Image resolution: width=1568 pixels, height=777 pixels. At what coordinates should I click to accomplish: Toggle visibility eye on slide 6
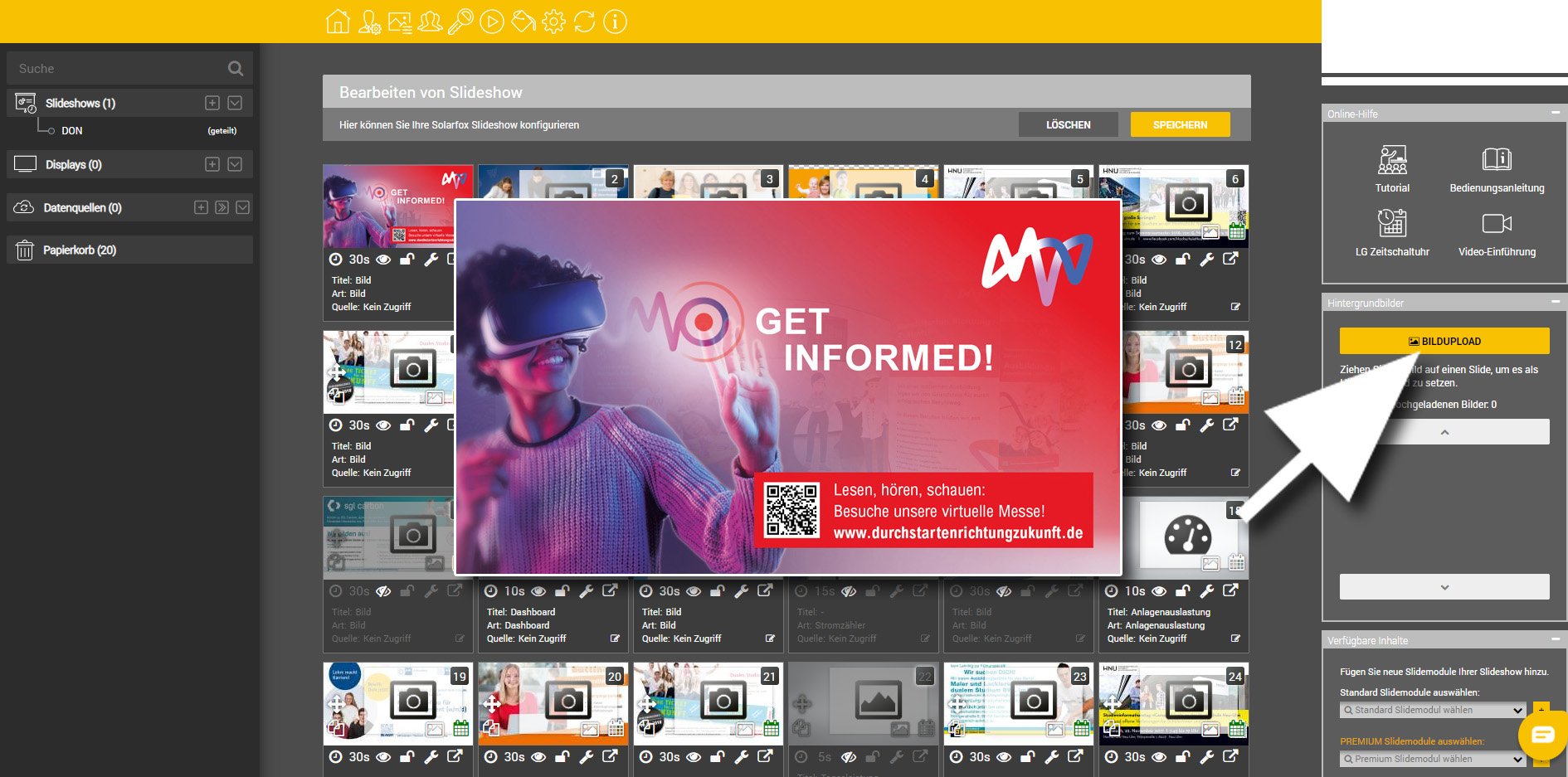1159,260
